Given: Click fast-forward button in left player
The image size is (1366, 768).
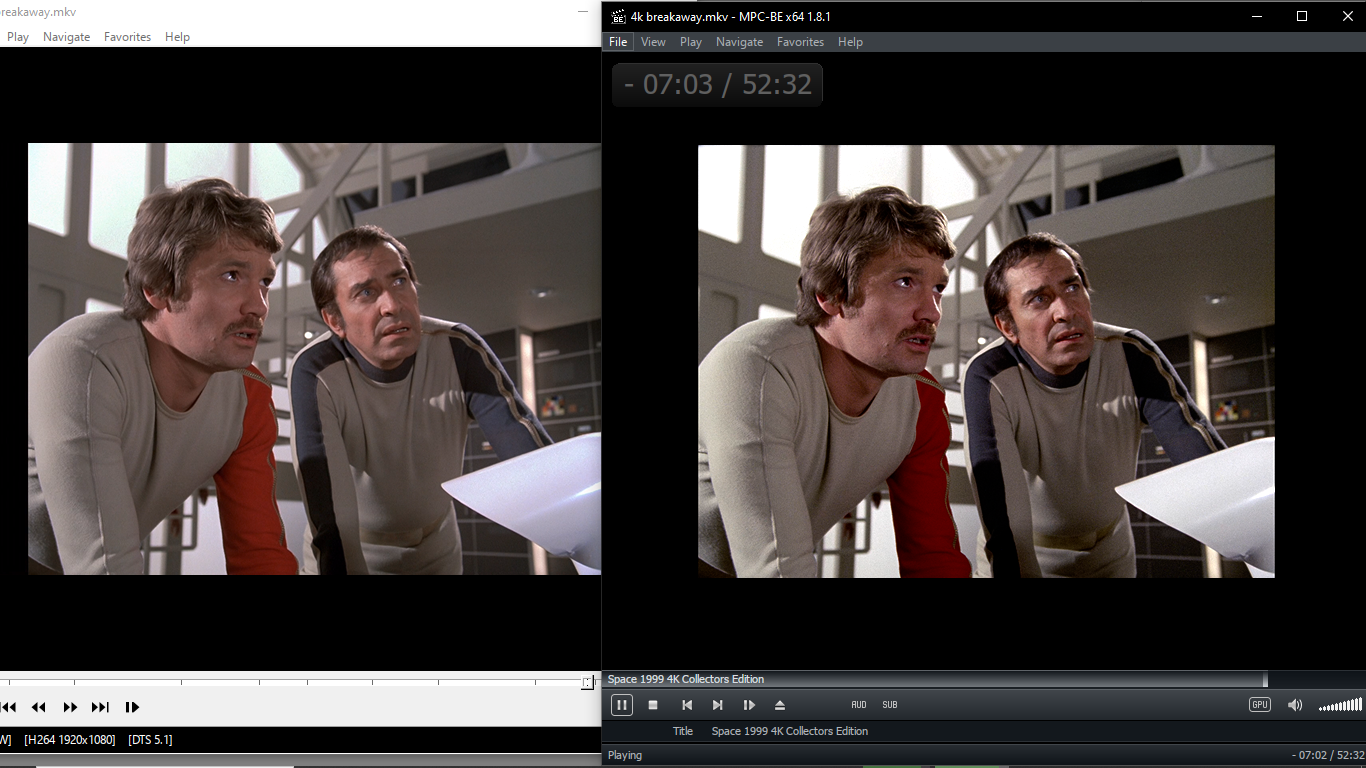Looking at the screenshot, I should [x=70, y=707].
